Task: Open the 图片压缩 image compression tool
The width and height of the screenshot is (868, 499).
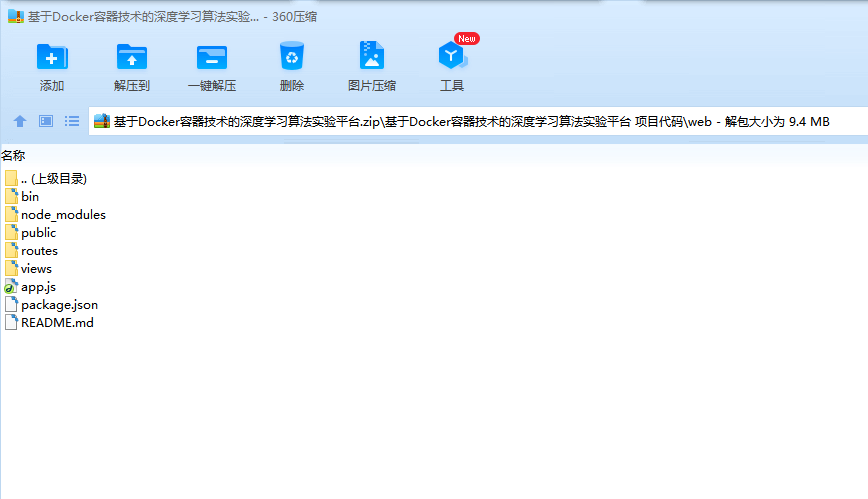Action: coord(371,66)
